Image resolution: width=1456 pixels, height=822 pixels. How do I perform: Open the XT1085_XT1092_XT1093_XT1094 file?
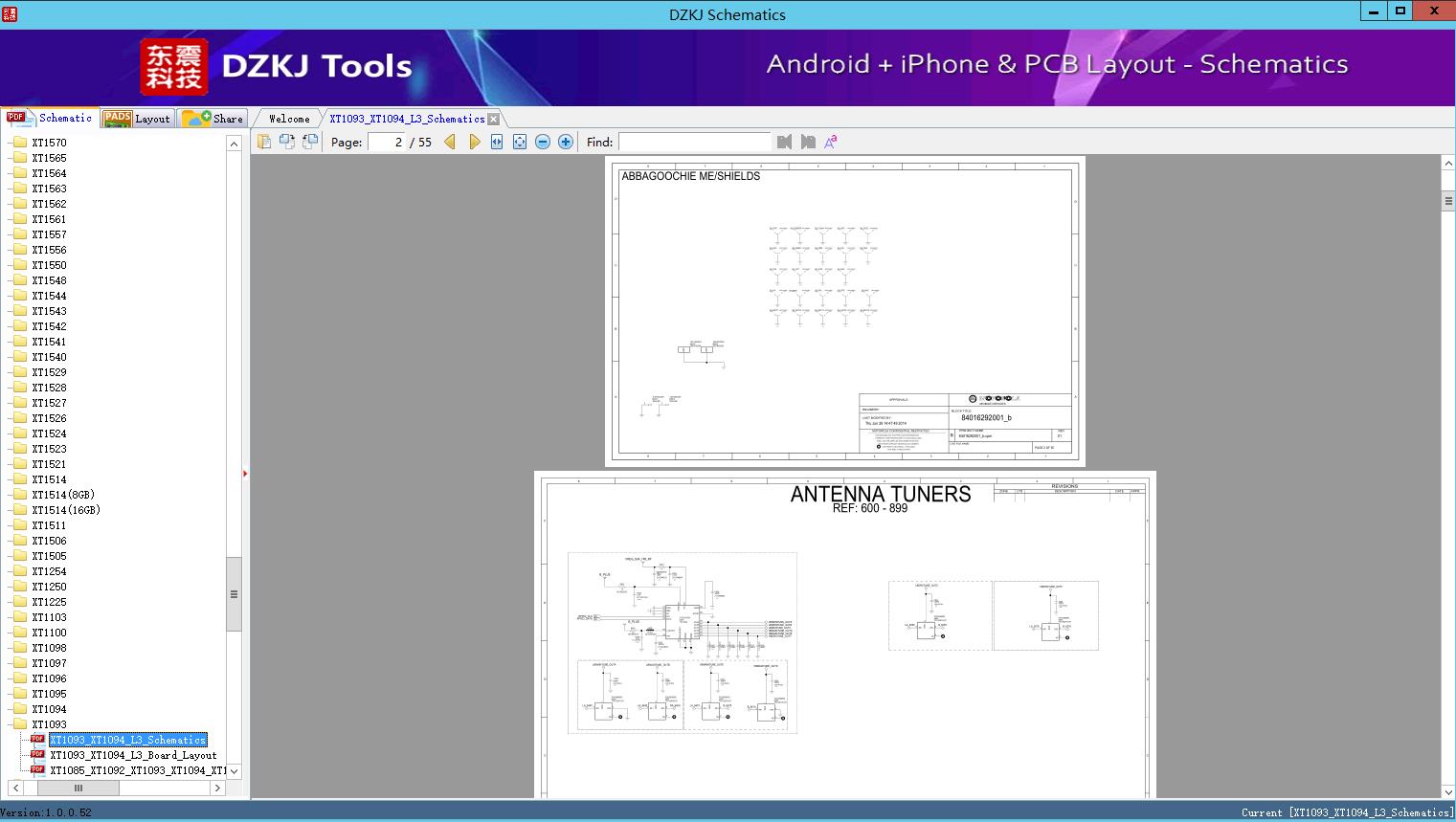(138, 770)
